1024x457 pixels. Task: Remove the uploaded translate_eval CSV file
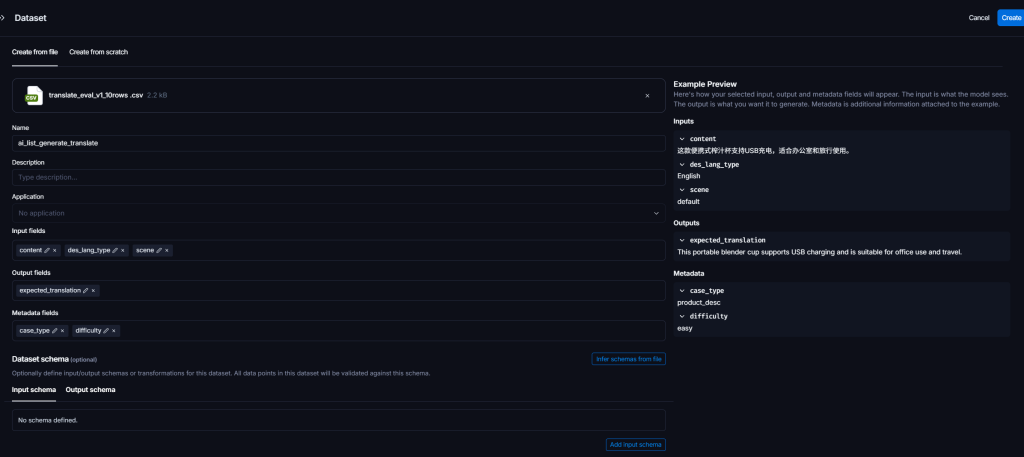pyautogui.click(x=647, y=96)
